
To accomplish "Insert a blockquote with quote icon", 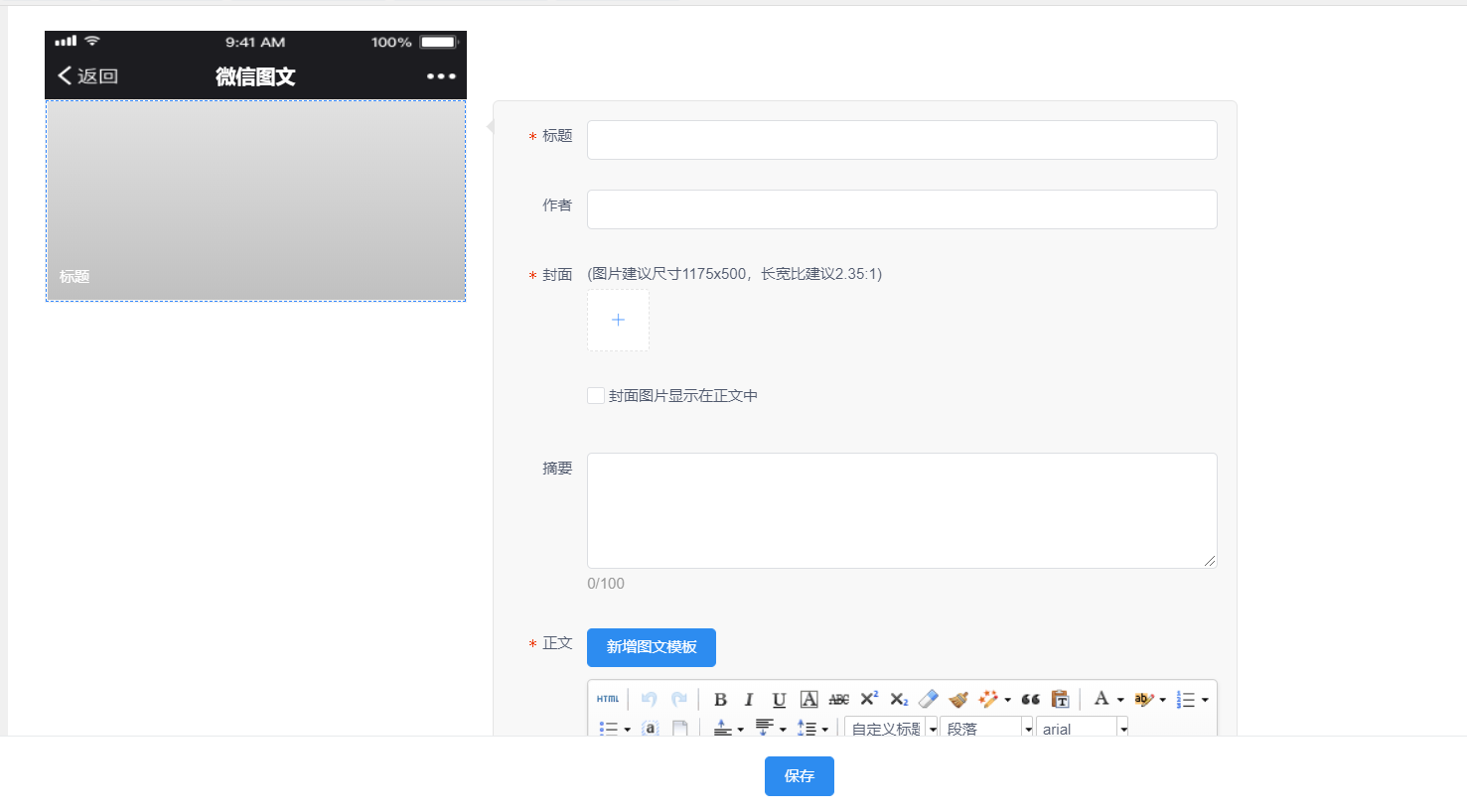I will [1030, 699].
